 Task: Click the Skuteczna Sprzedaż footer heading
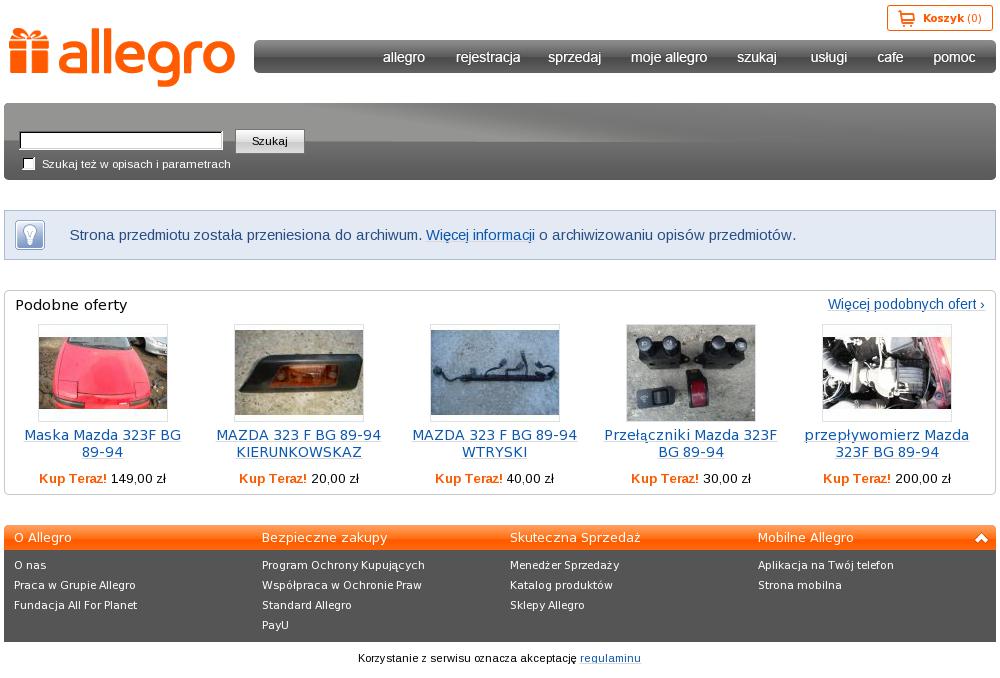(x=575, y=538)
